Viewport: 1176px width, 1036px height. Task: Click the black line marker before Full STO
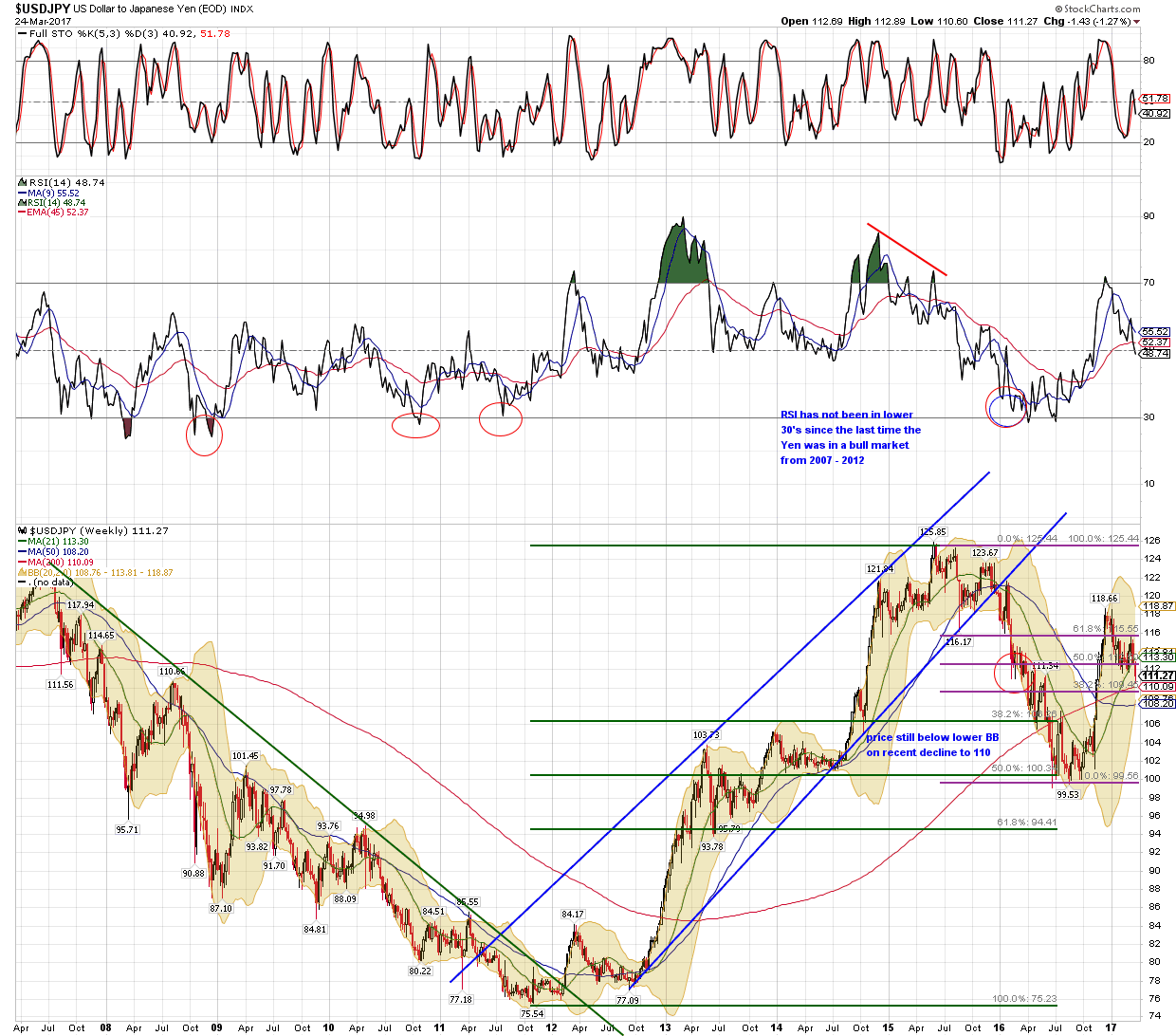click(x=22, y=34)
